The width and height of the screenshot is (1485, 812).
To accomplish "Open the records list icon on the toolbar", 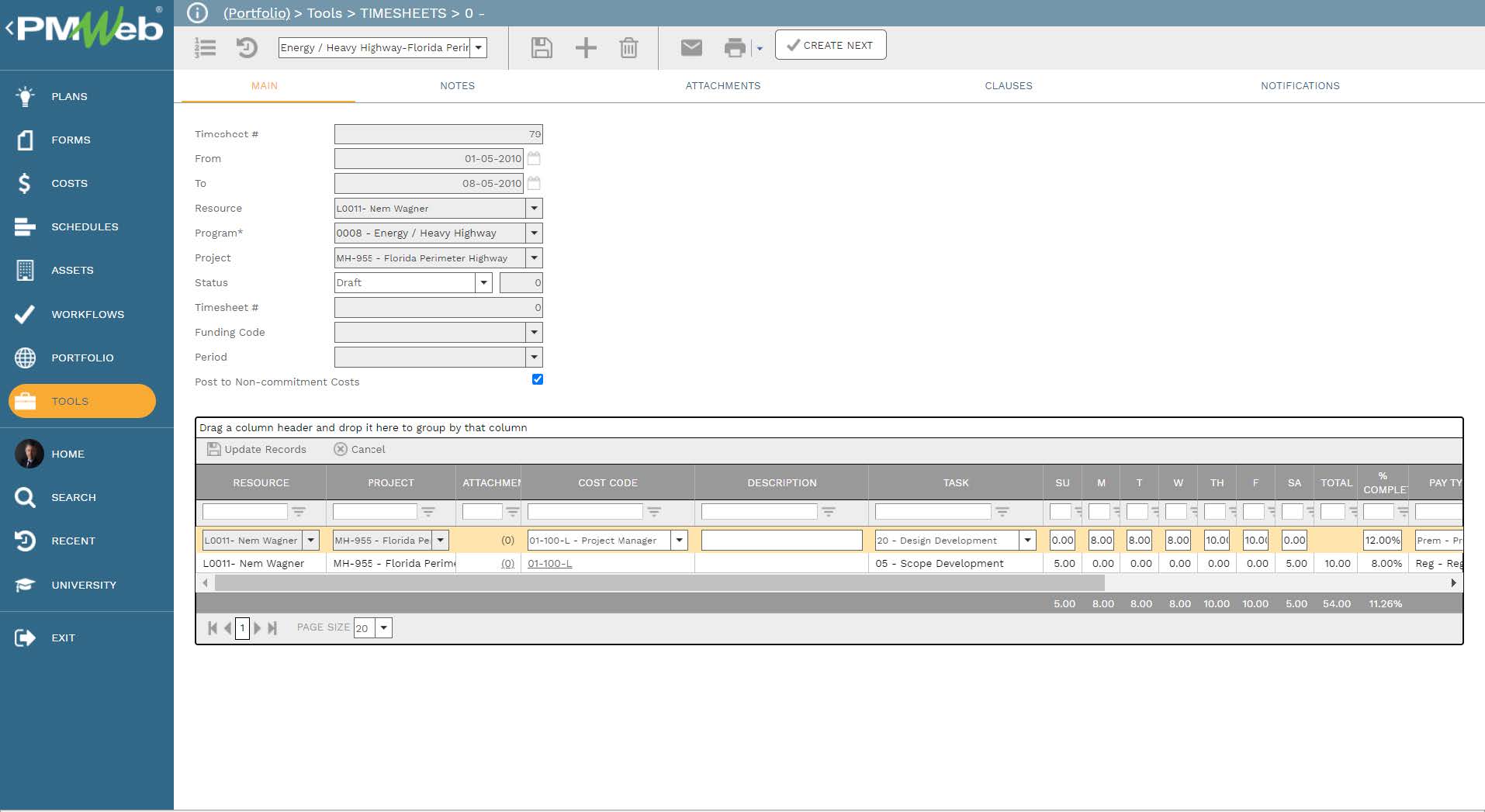I will pyautogui.click(x=206, y=47).
